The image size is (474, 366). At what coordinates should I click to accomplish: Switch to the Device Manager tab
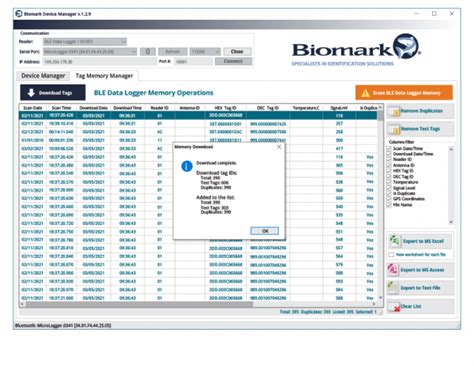[x=43, y=76]
